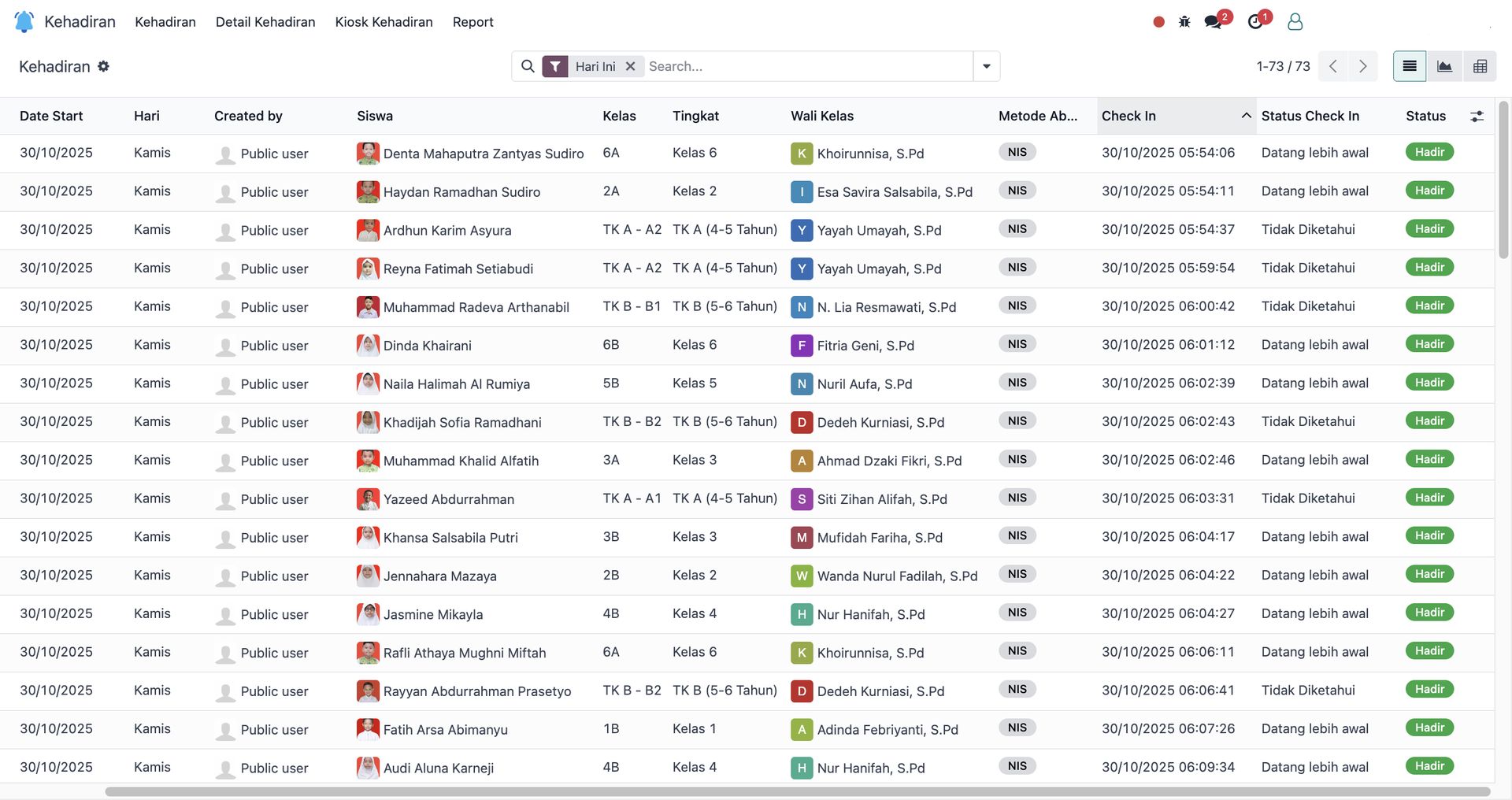The image size is (1512, 800).
Task: Click the gear icon beside Kehadiran title
Action: click(x=104, y=67)
